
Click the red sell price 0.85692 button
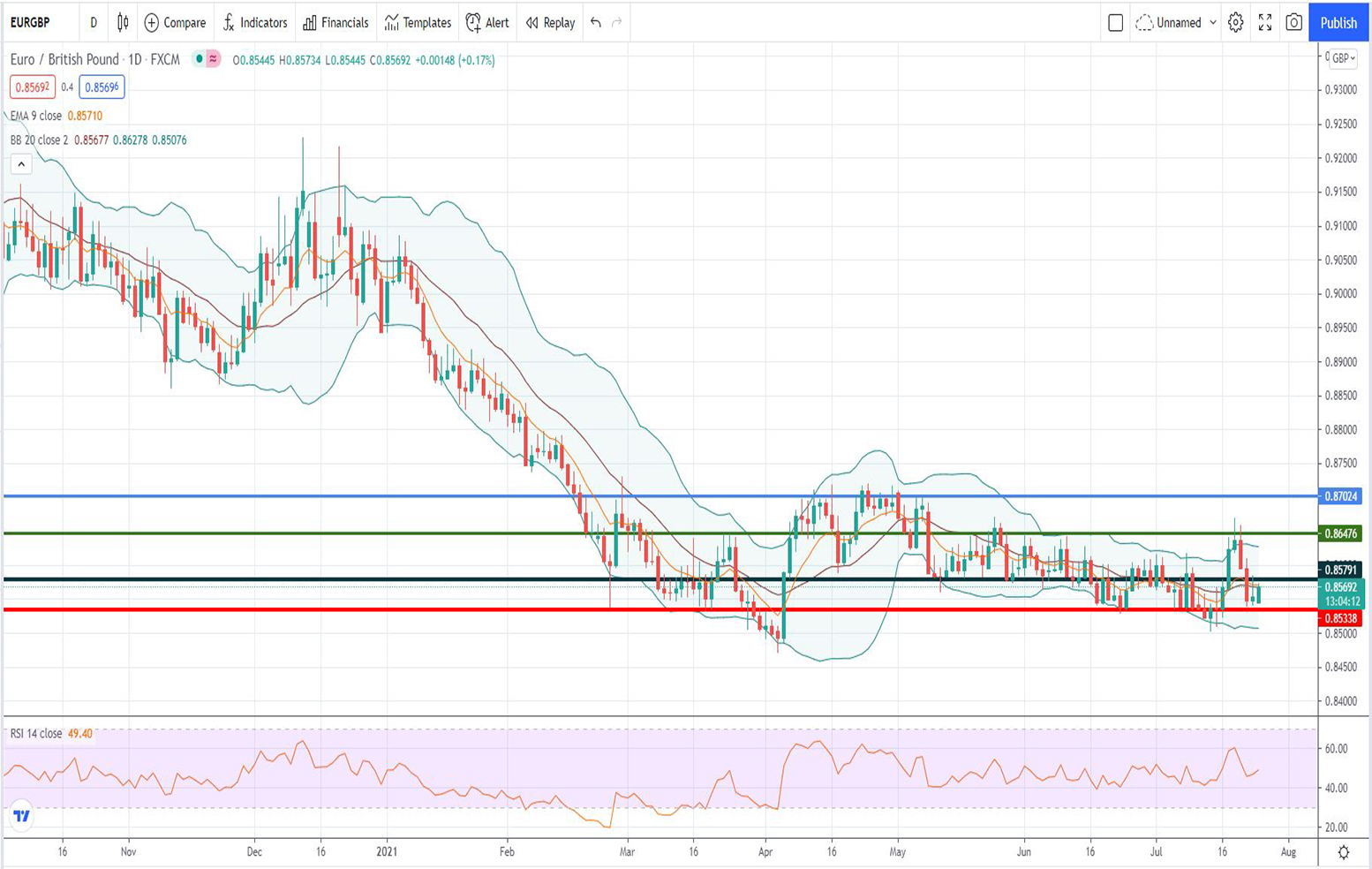point(33,87)
